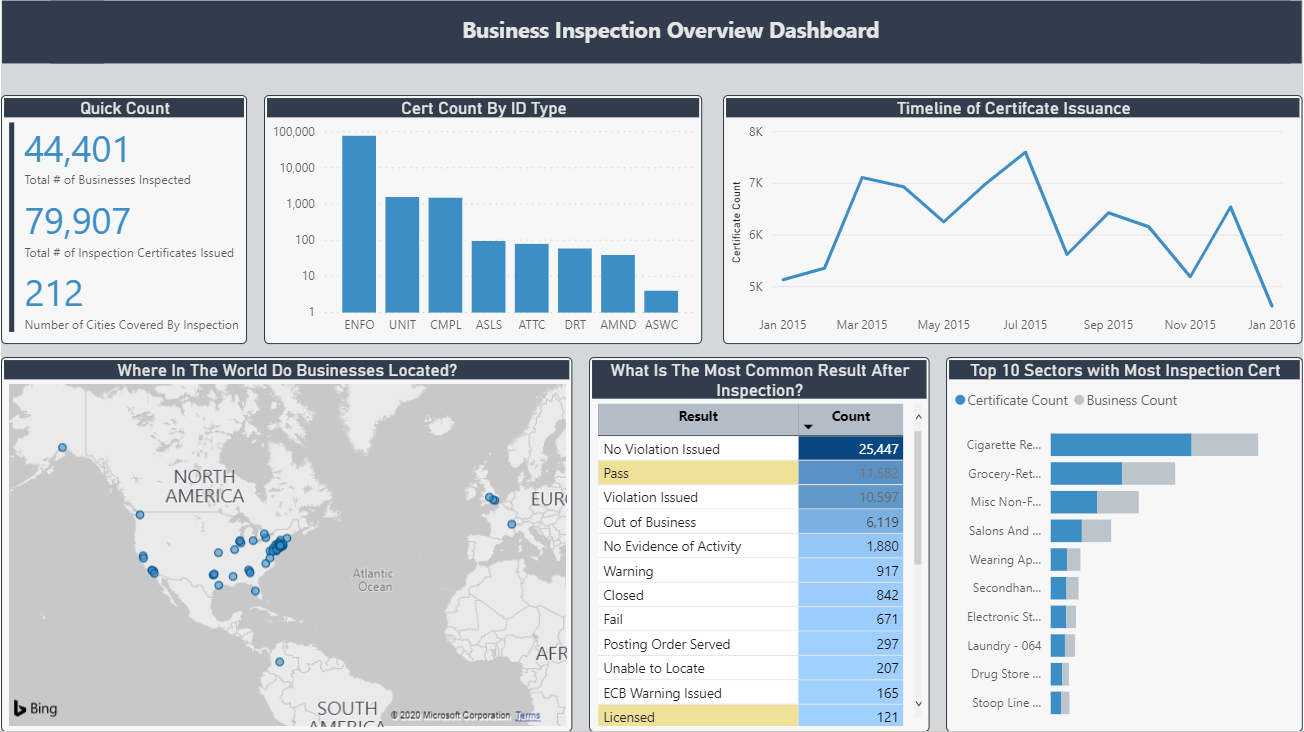Open the Terms link on the map
1304x732 pixels.
coord(527,716)
